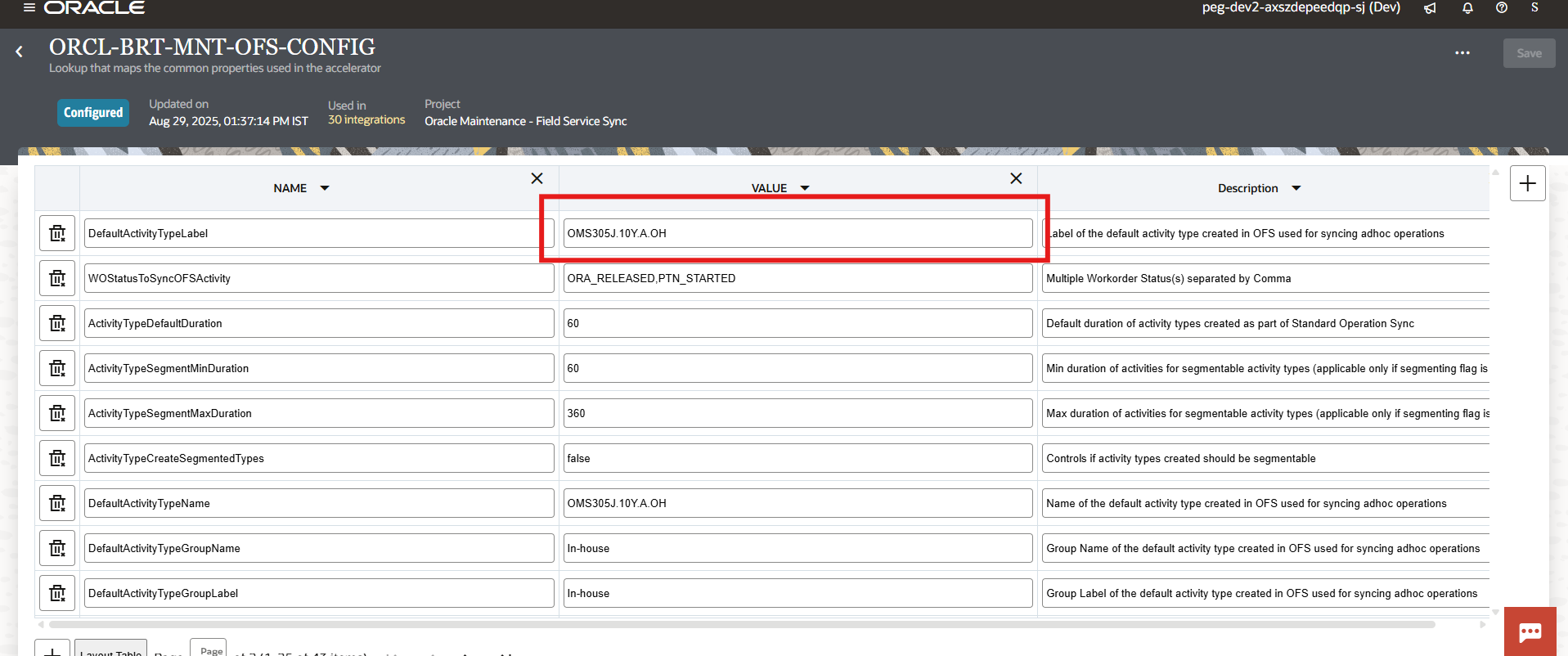This screenshot has height=656, width=1568.
Task: Open the 30 integrations link
Action: (366, 119)
